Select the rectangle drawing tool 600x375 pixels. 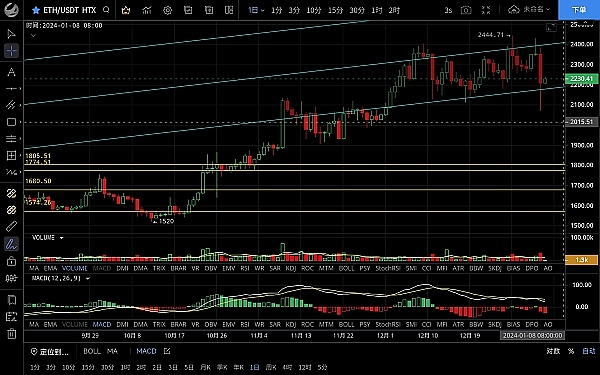click(x=11, y=122)
